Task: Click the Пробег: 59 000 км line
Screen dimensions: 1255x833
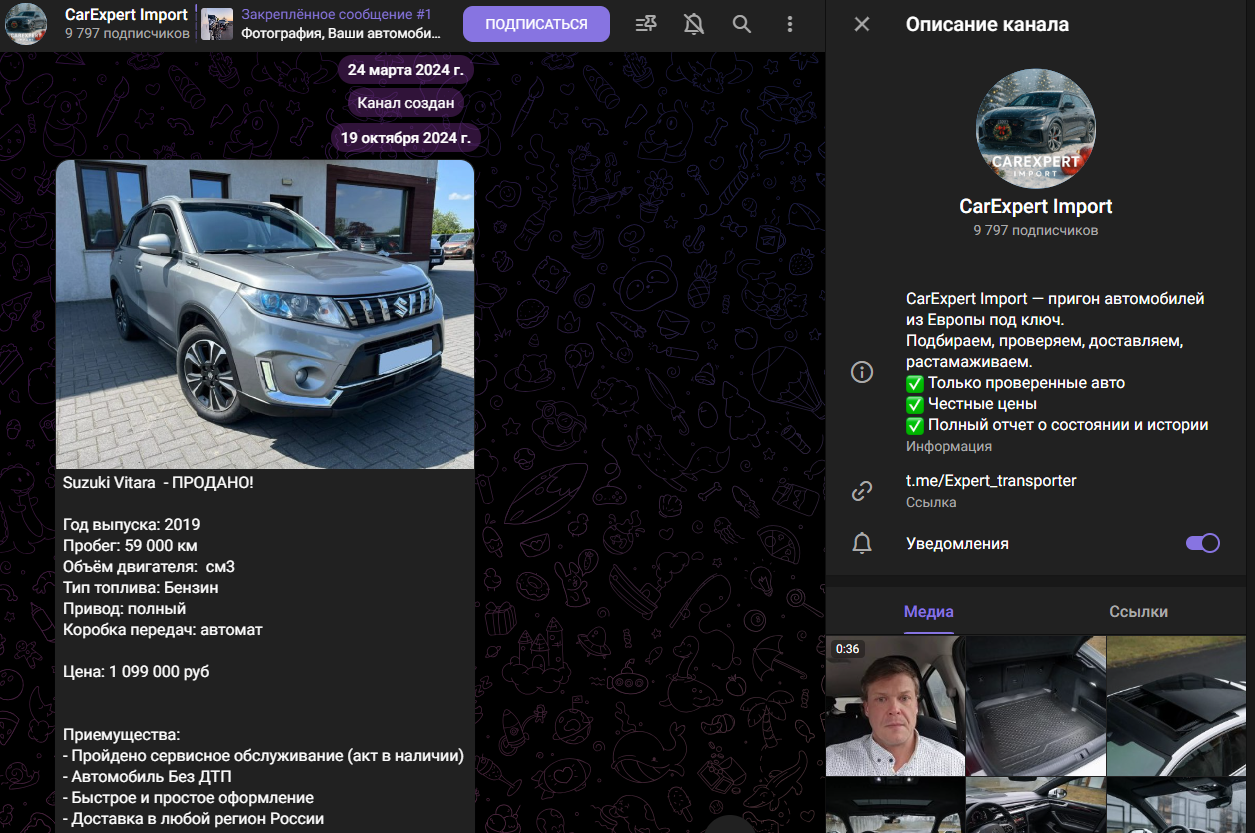Action: click(130, 545)
